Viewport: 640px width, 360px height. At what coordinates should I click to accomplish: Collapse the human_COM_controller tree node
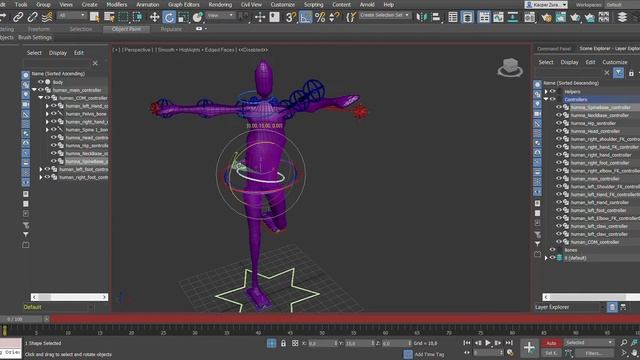pyautogui.click(x=41, y=98)
